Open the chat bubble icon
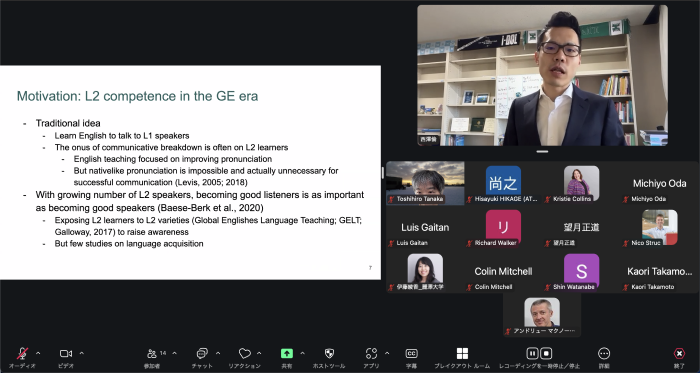Image resolution: width=700 pixels, height=373 pixels. pyautogui.click(x=202, y=353)
